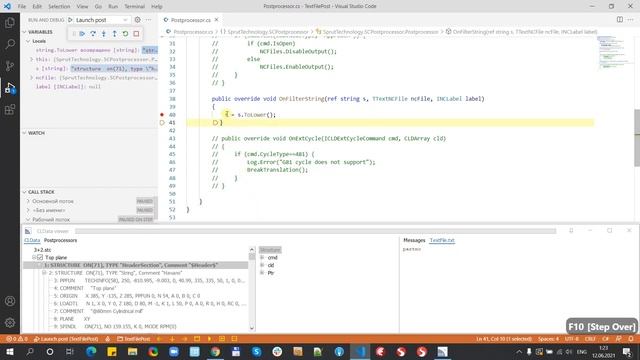
Task: Select the Postprocessor.cs editor tab
Action: [191, 20]
